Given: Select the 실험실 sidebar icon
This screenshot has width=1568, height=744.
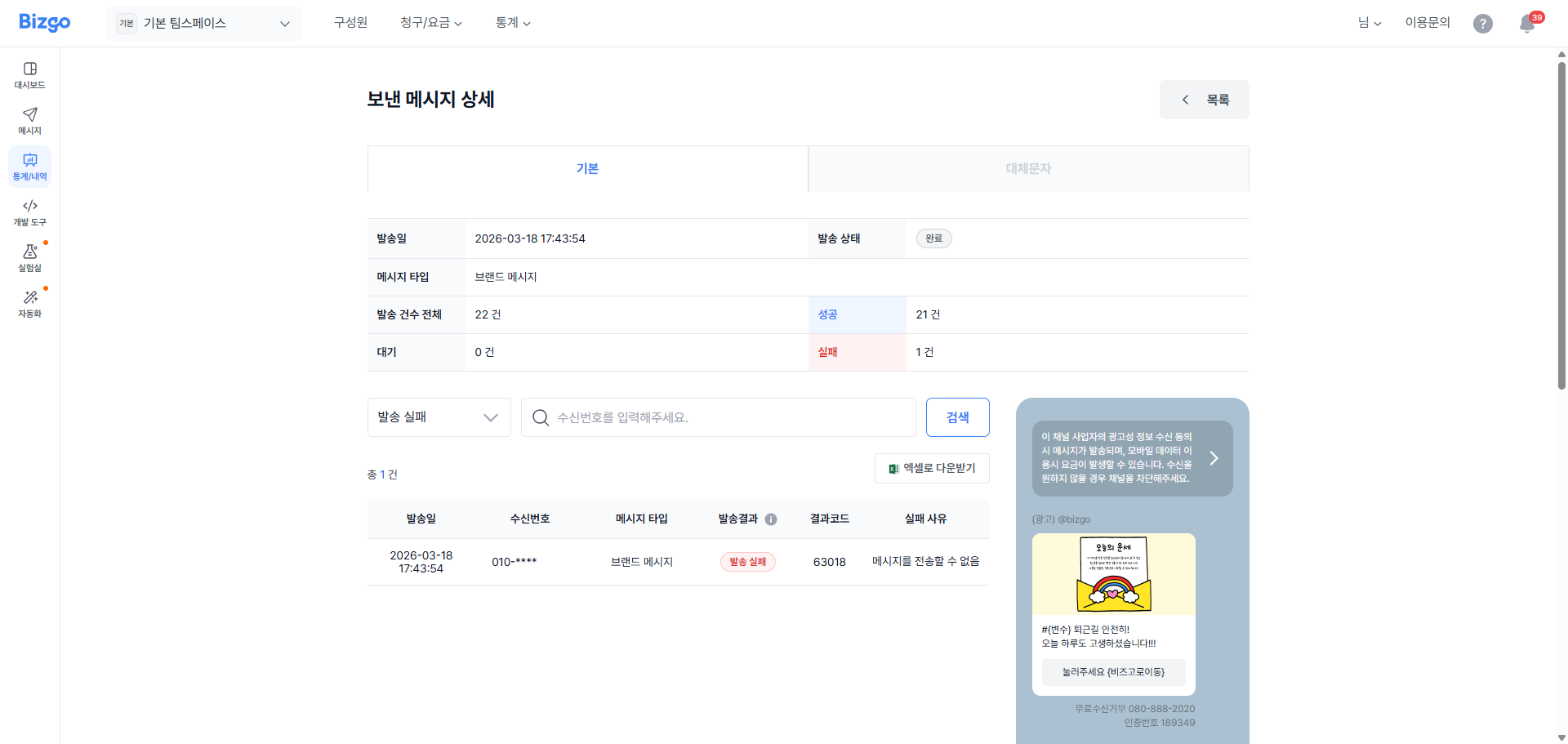Looking at the screenshot, I should coord(29,256).
